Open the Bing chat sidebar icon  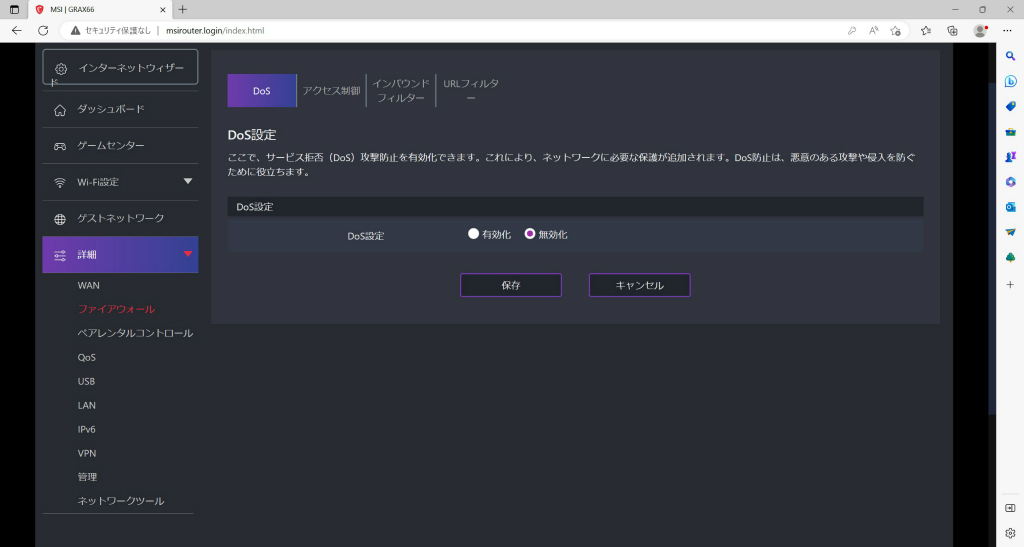1010,81
